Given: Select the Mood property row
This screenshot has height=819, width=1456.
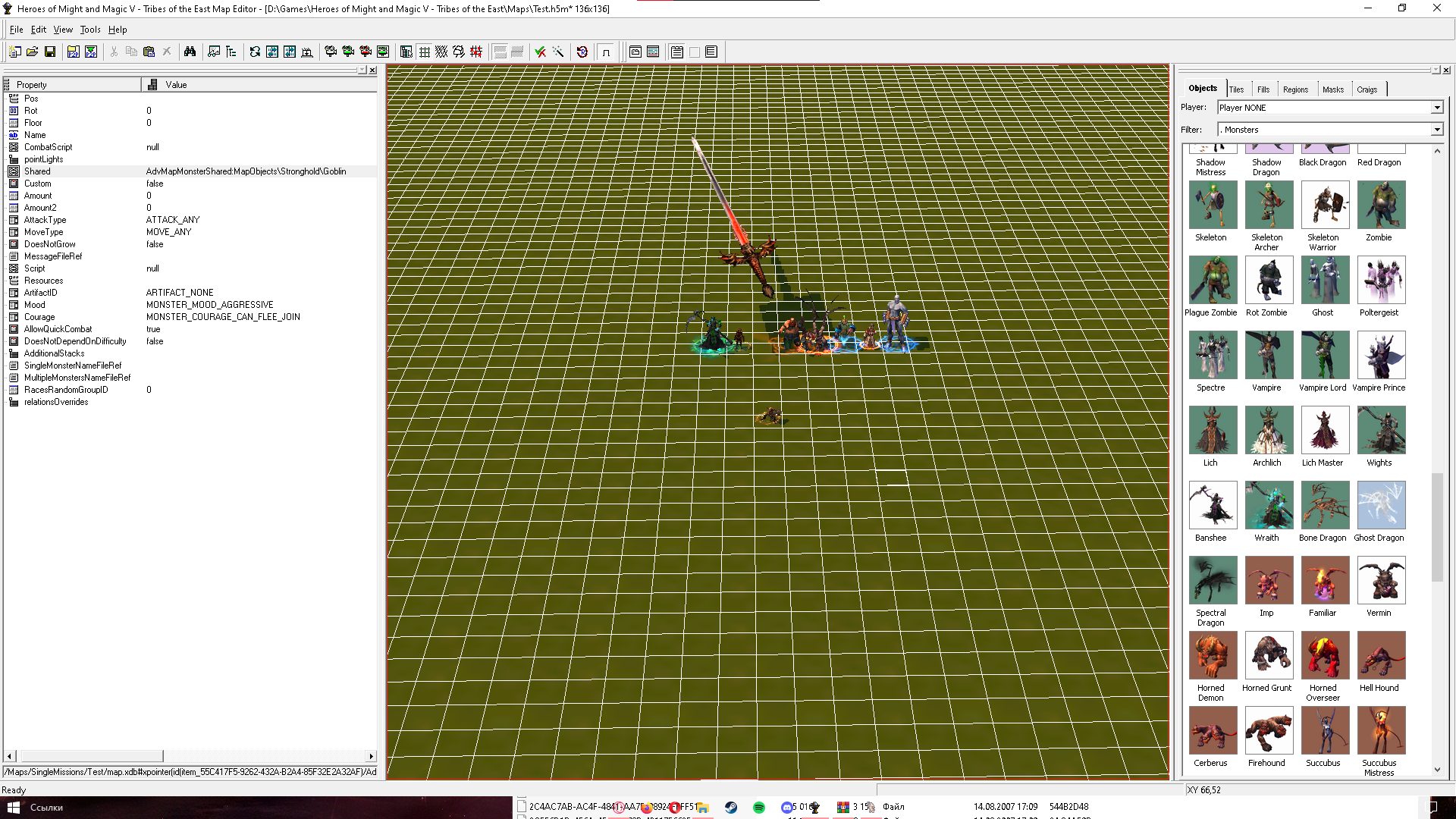Looking at the screenshot, I should 190,305.
